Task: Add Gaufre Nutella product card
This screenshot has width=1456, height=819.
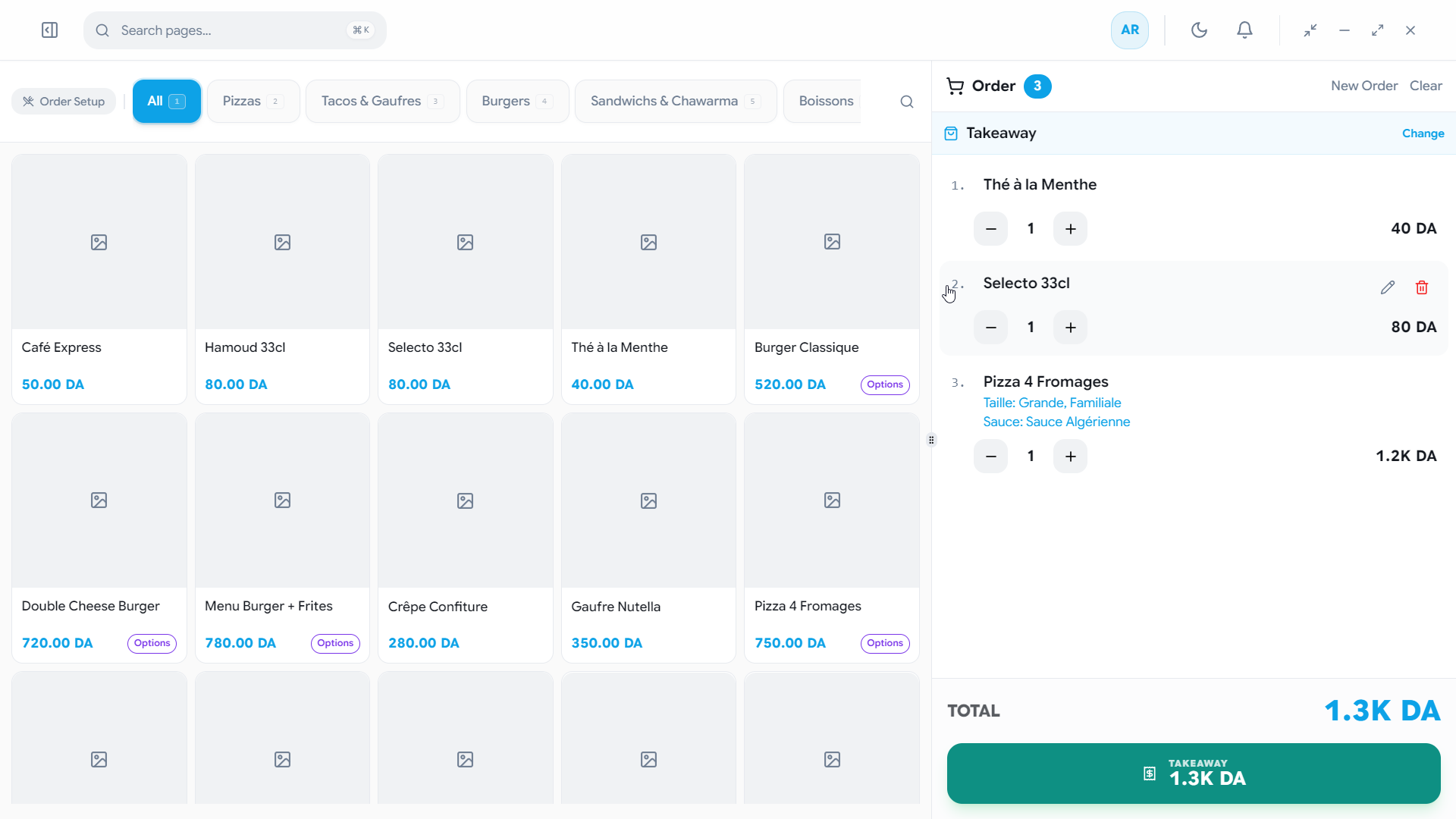Action: point(648,538)
